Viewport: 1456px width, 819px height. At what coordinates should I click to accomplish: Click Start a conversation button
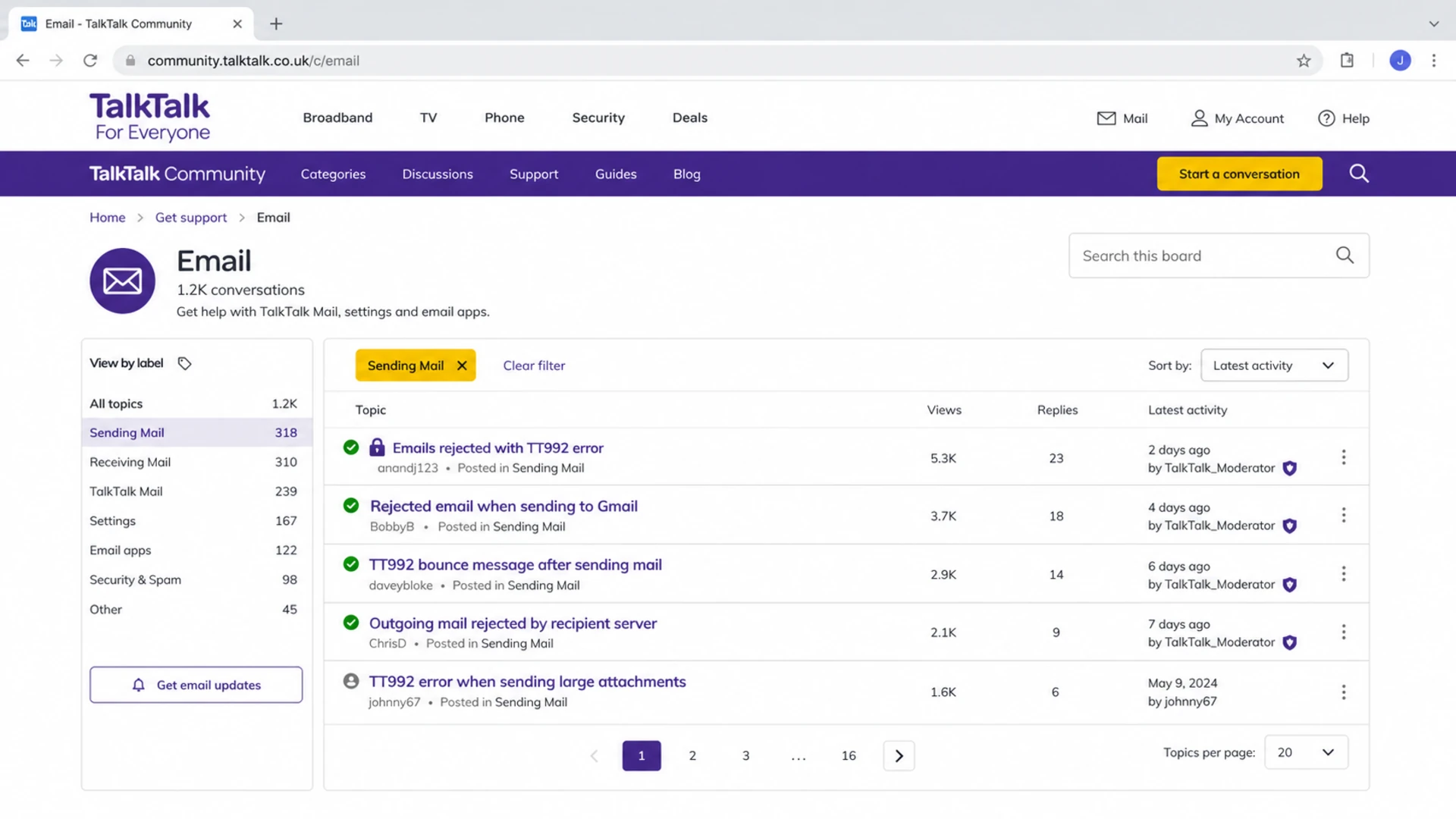1239,174
